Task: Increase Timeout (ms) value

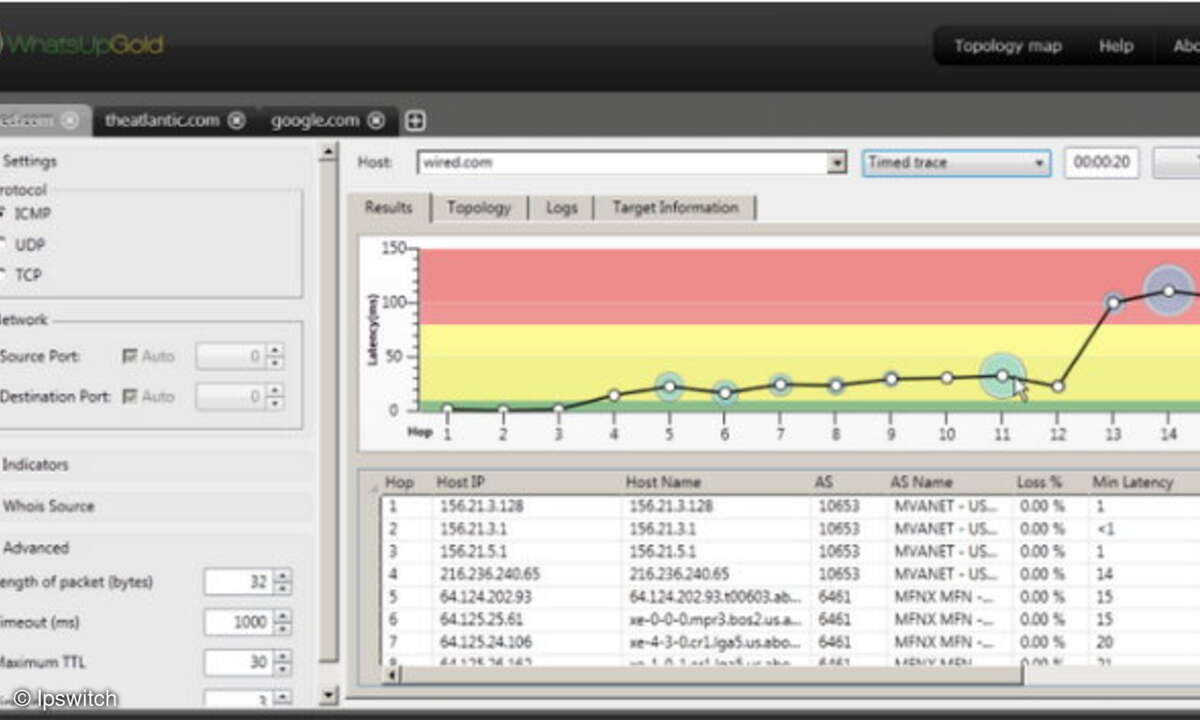Action: [x=282, y=616]
